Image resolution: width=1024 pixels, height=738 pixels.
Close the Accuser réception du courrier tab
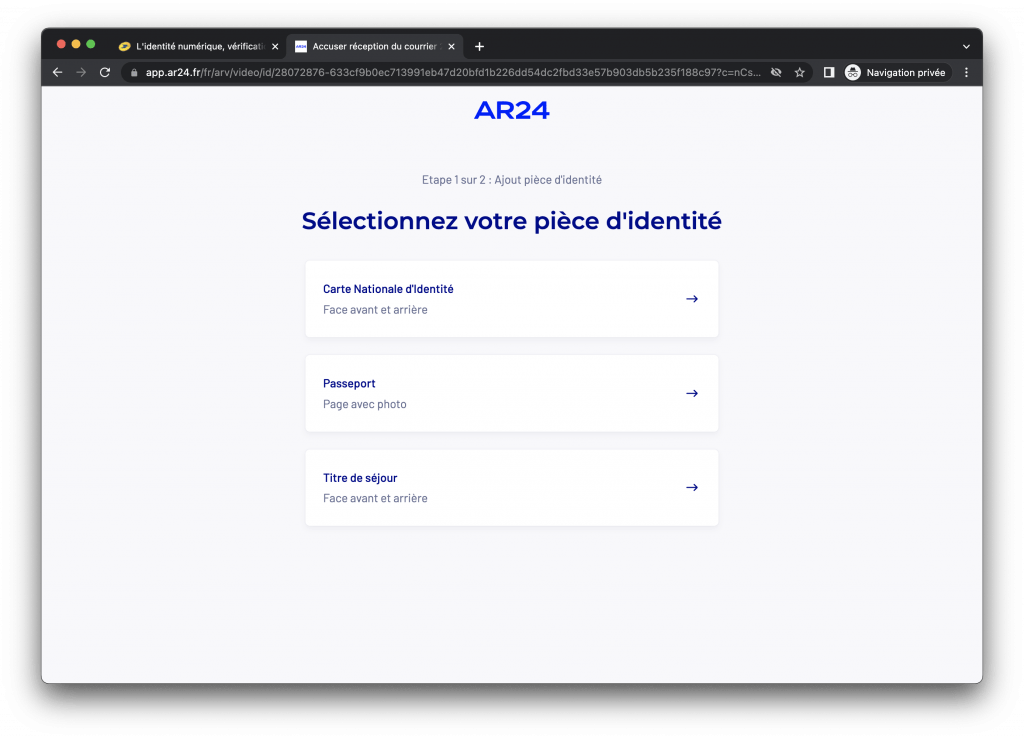click(451, 46)
